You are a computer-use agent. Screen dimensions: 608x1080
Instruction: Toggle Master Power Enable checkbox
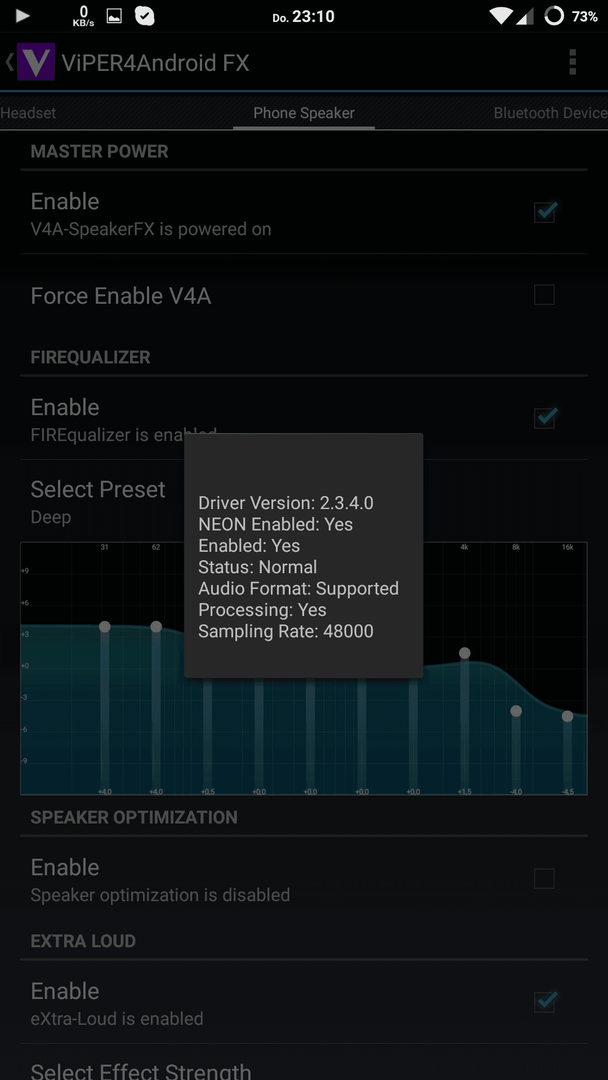(x=545, y=211)
